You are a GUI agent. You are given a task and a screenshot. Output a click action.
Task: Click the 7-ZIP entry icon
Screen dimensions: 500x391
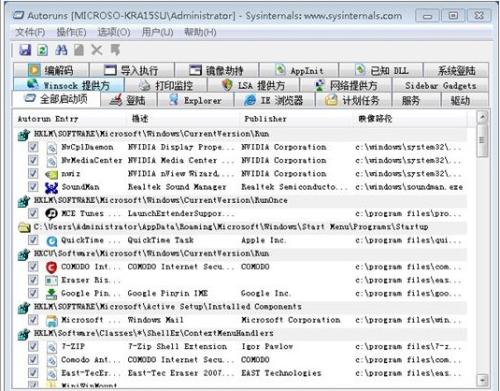(52, 347)
